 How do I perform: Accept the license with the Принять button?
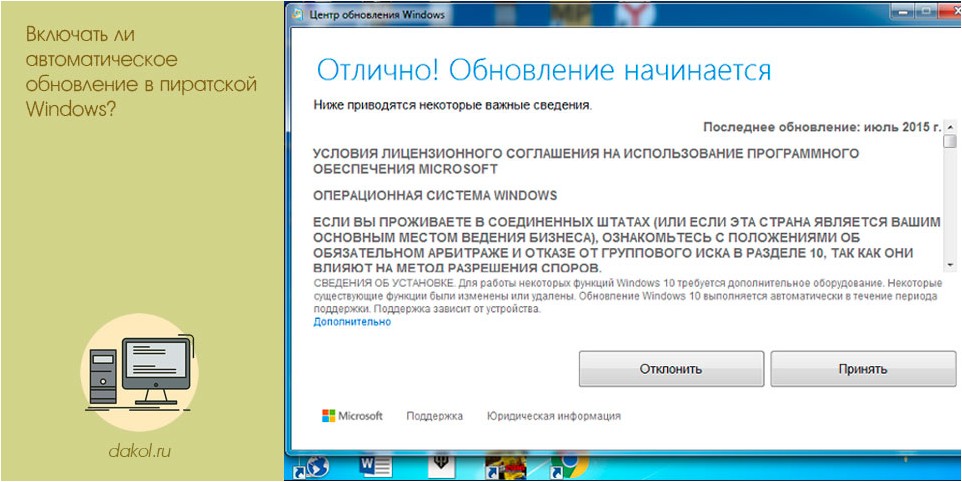[863, 369]
